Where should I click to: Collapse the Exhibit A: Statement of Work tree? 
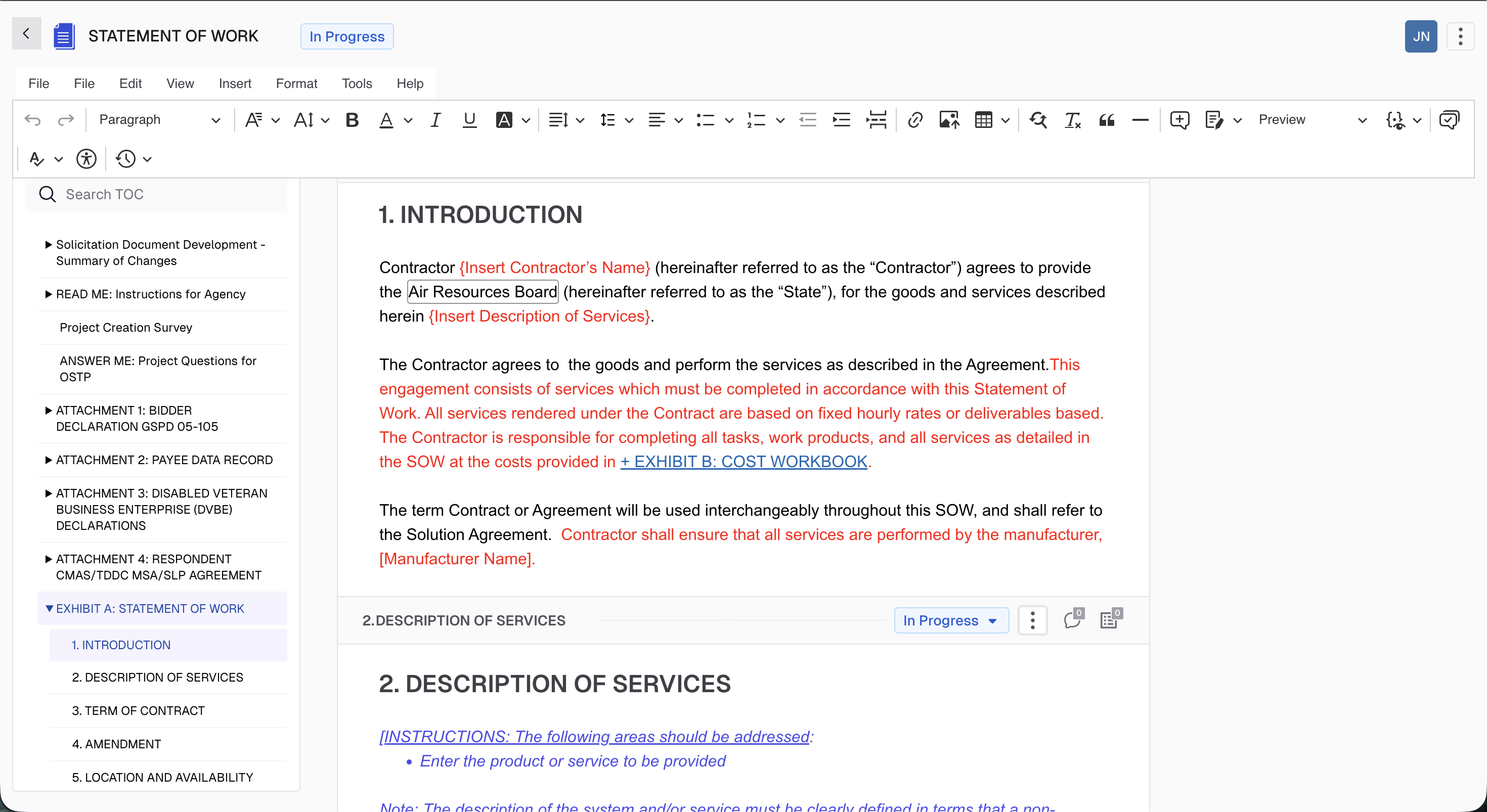49,608
